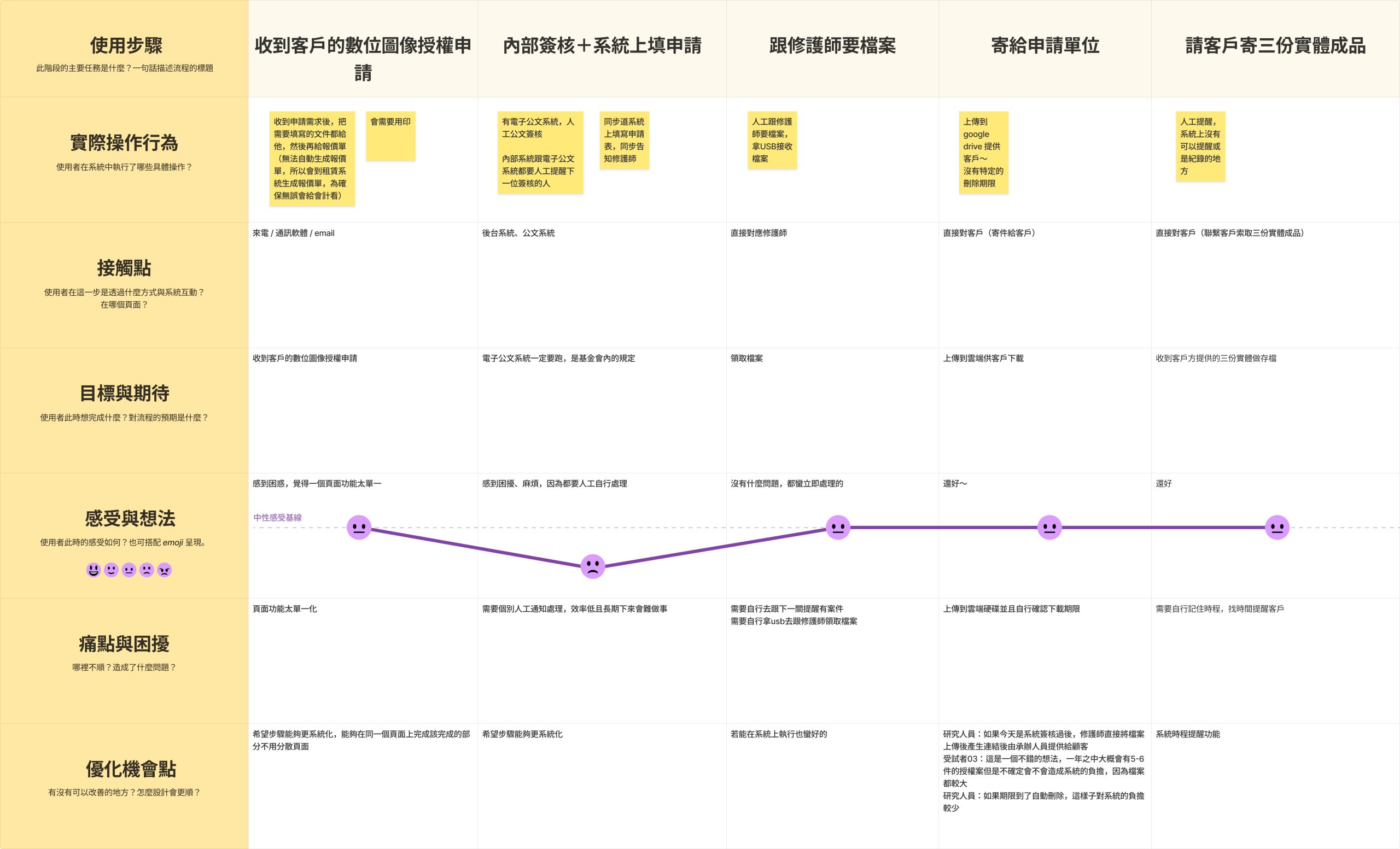Click the 同步道系統上填寫申請表 sticky note

pos(624,140)
